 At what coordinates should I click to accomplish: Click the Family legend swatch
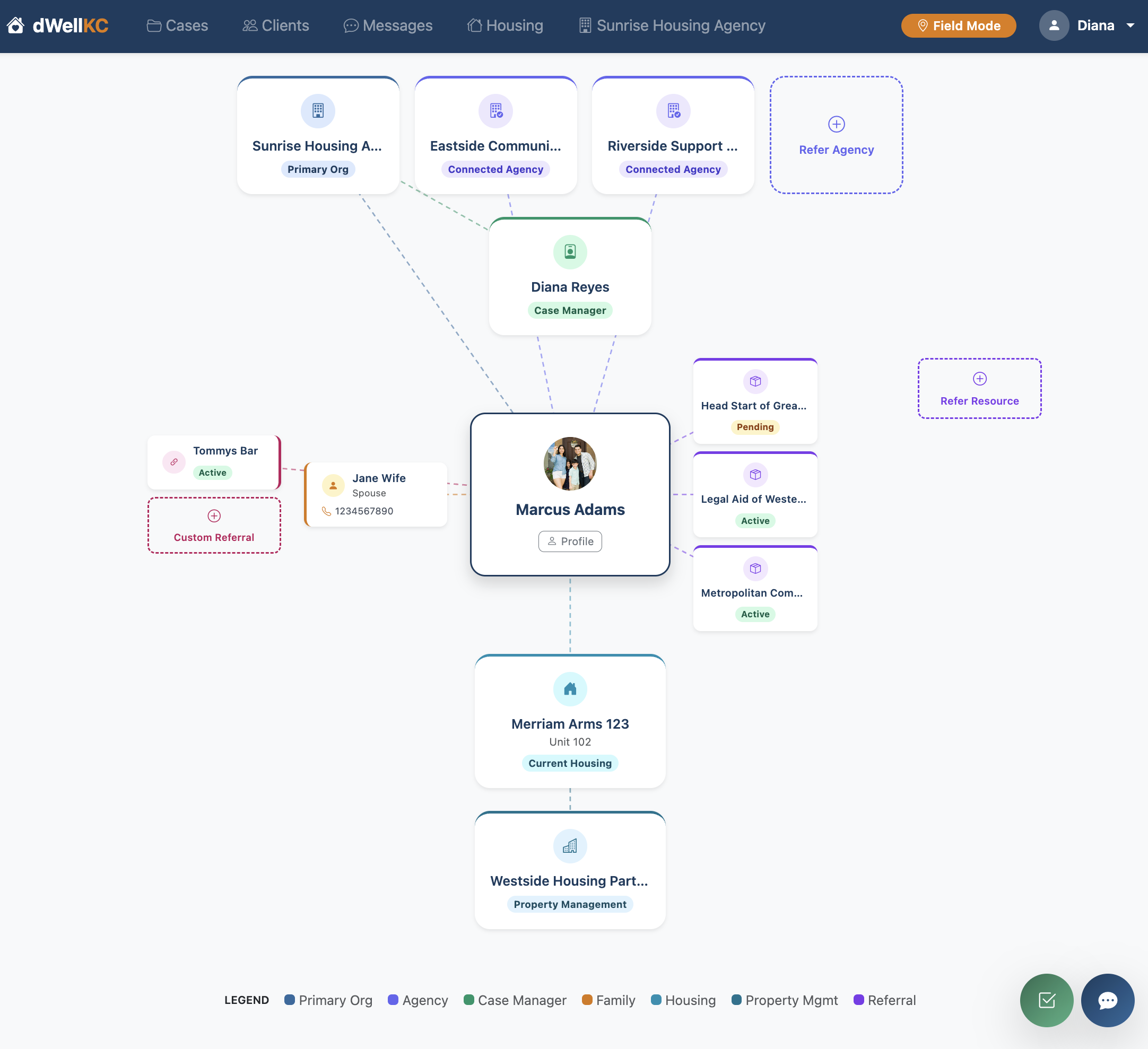587,1000
